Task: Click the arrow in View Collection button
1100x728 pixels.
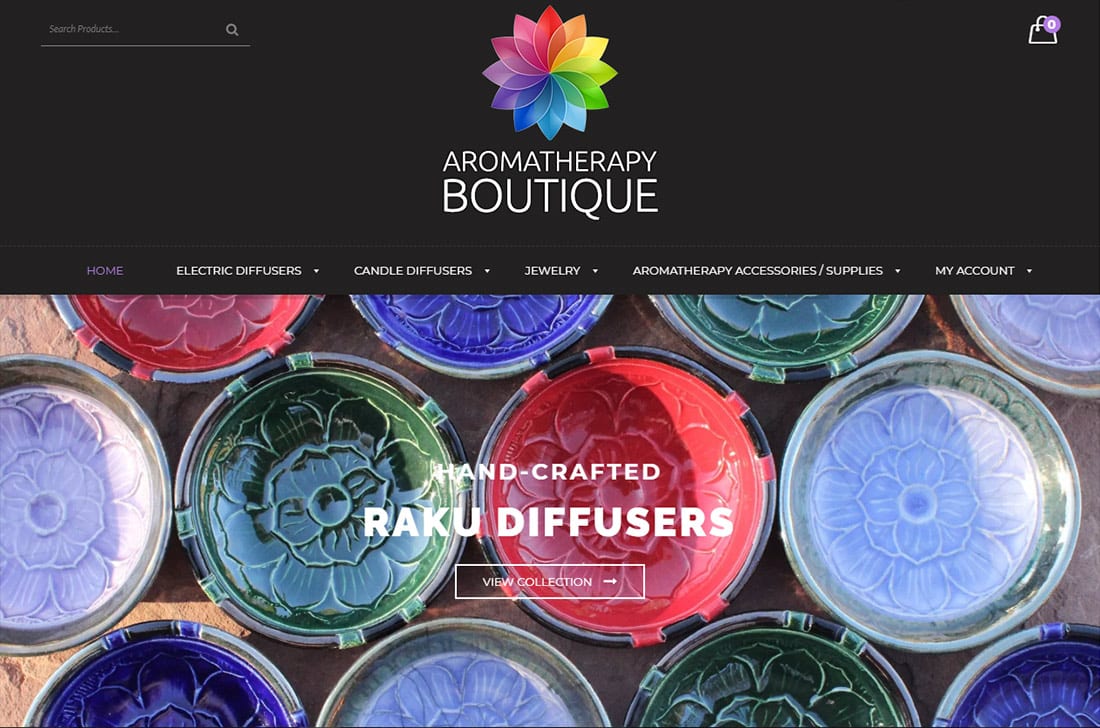Action: tap(610, 581)
